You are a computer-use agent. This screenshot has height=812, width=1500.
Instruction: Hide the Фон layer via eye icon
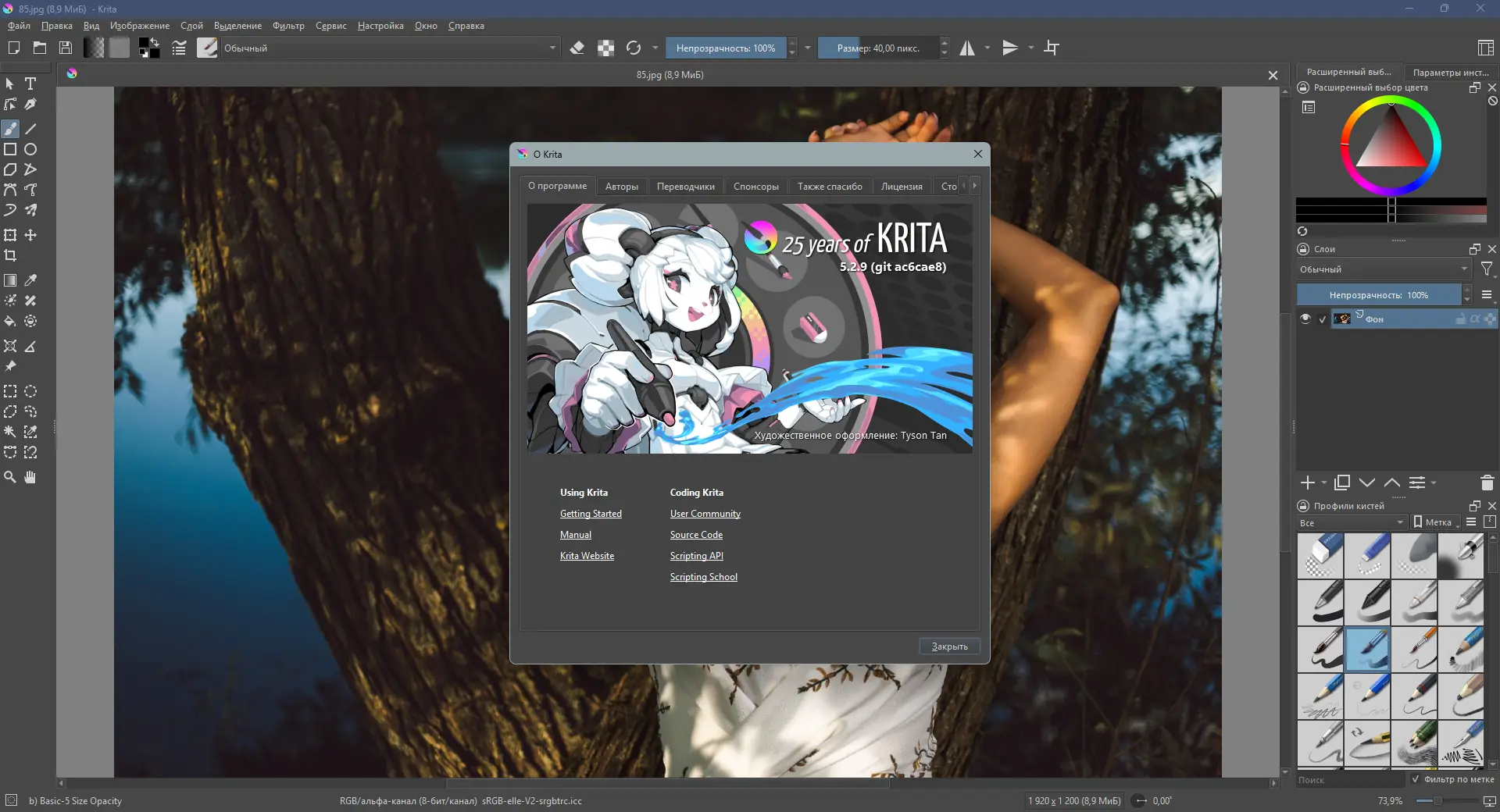(1305, 319)
